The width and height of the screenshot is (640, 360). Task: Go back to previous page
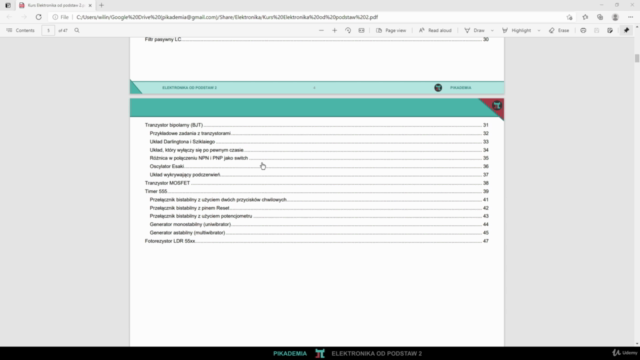(x=9, y=17)
